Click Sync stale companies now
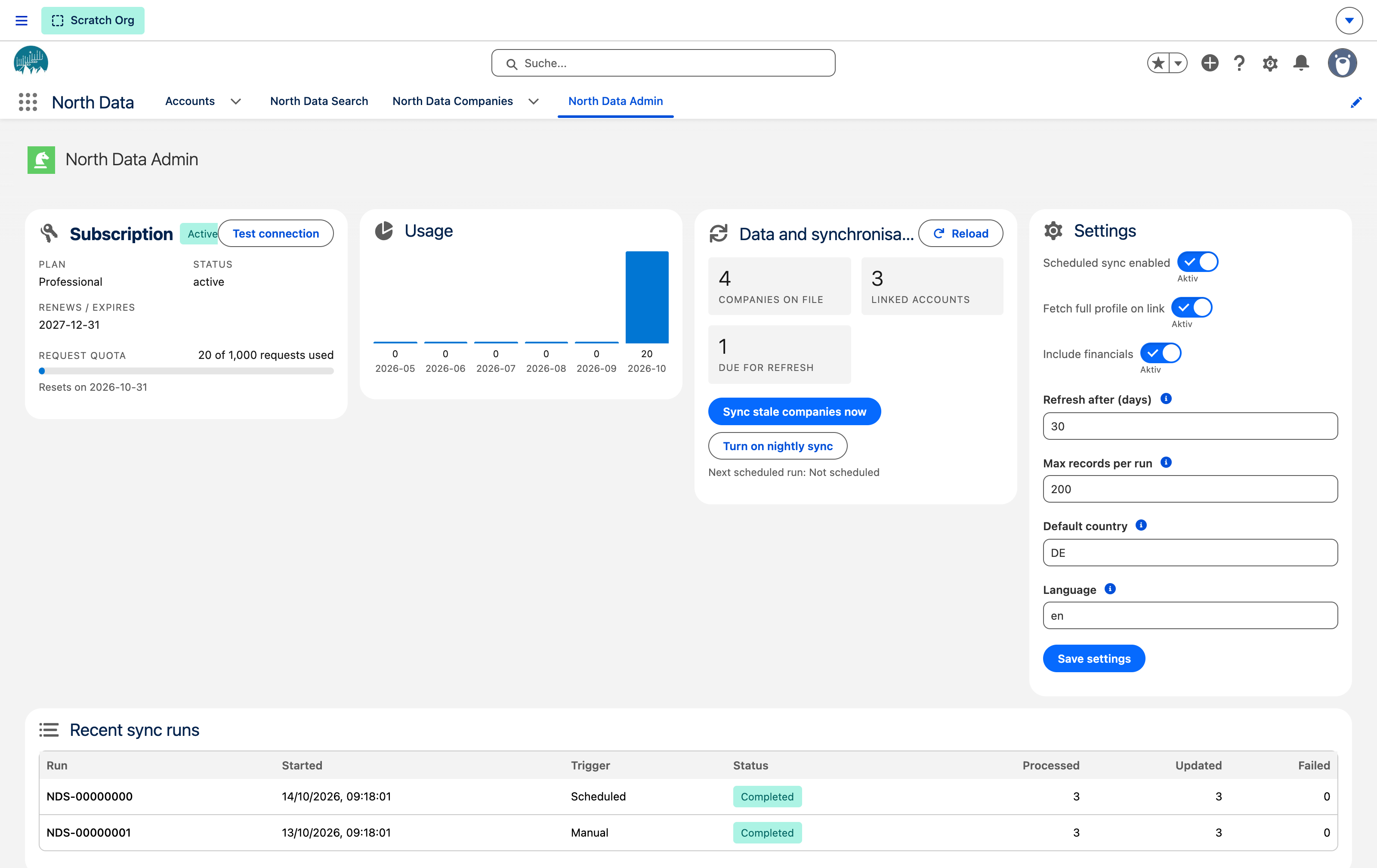 pyautogui.click(x=794, y=412)
